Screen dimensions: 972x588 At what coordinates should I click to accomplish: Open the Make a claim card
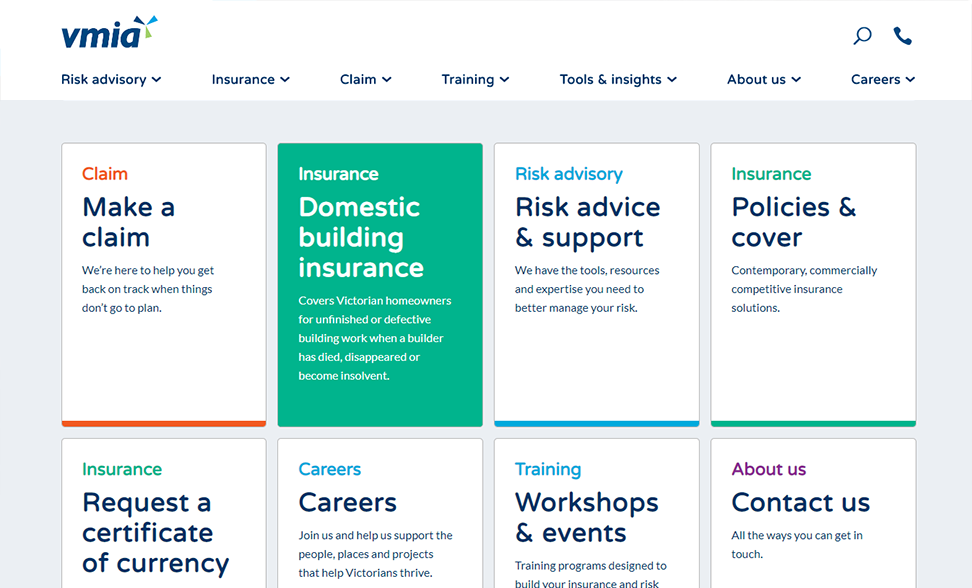[x=163, y=283]
